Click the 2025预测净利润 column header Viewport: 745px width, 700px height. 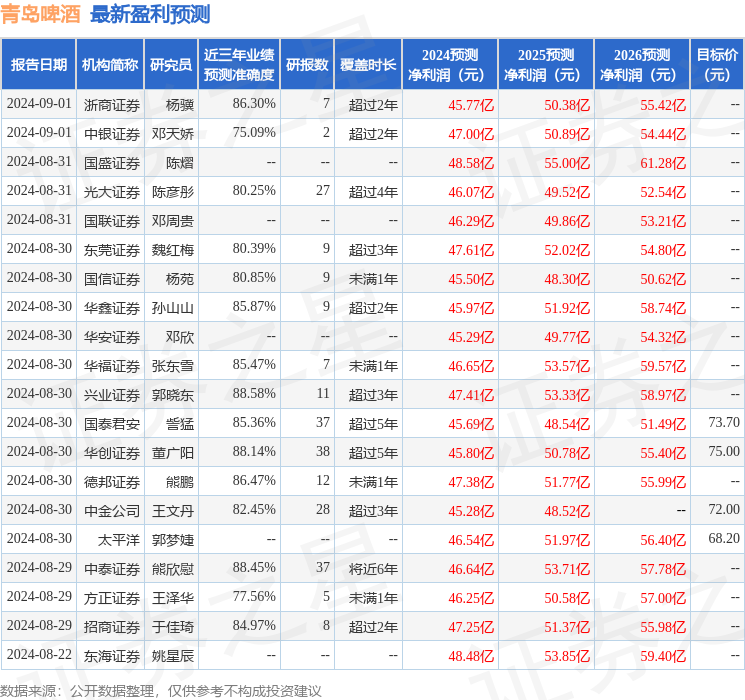click(546, 65)
